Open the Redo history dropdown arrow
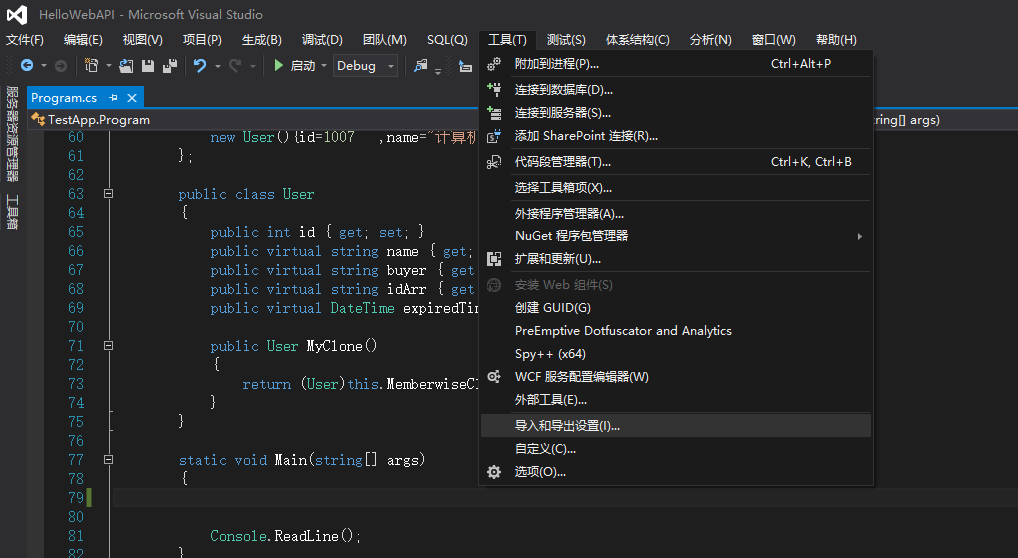1018x558 pixels. [x=253, y=66]
